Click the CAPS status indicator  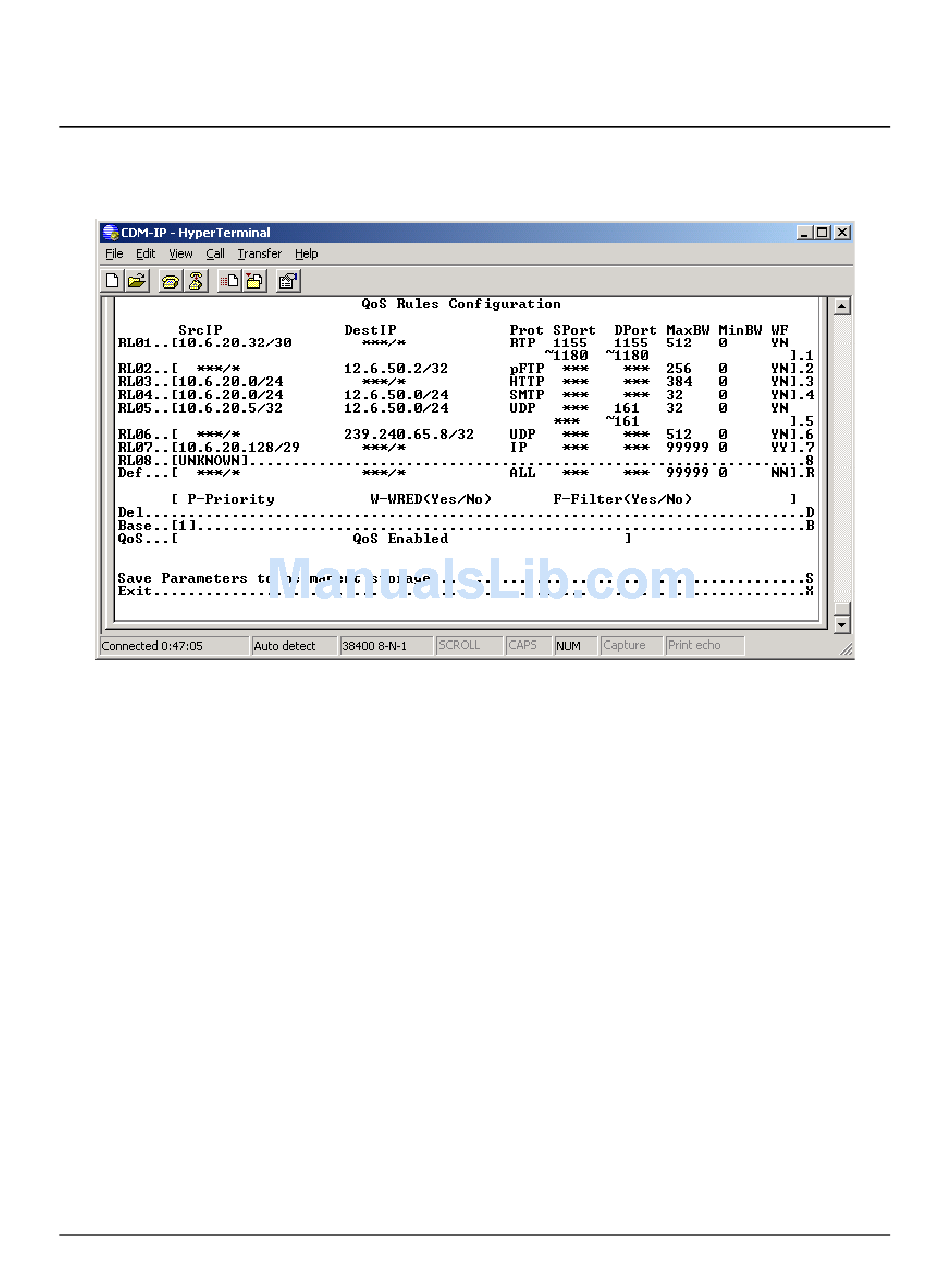[528, 646]
